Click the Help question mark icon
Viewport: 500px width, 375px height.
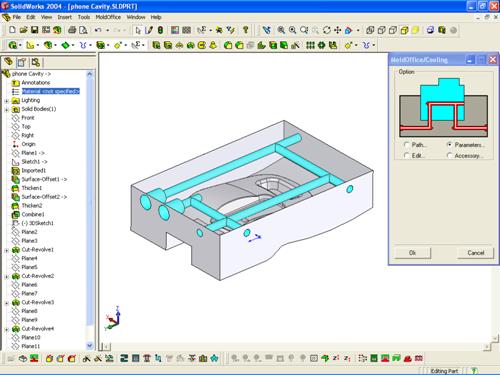click(246, 30)
